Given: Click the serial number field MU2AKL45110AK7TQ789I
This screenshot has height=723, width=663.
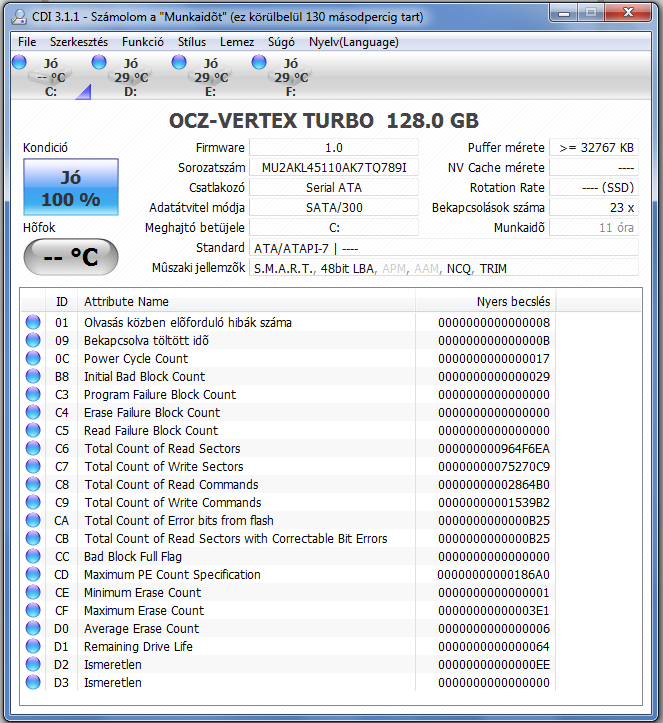Looking at the screenshot, I should pyautogui.click(x=334, y=167).
